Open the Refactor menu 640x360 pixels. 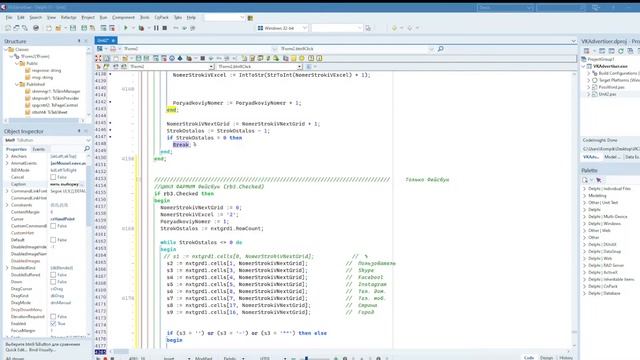(69, 18)
